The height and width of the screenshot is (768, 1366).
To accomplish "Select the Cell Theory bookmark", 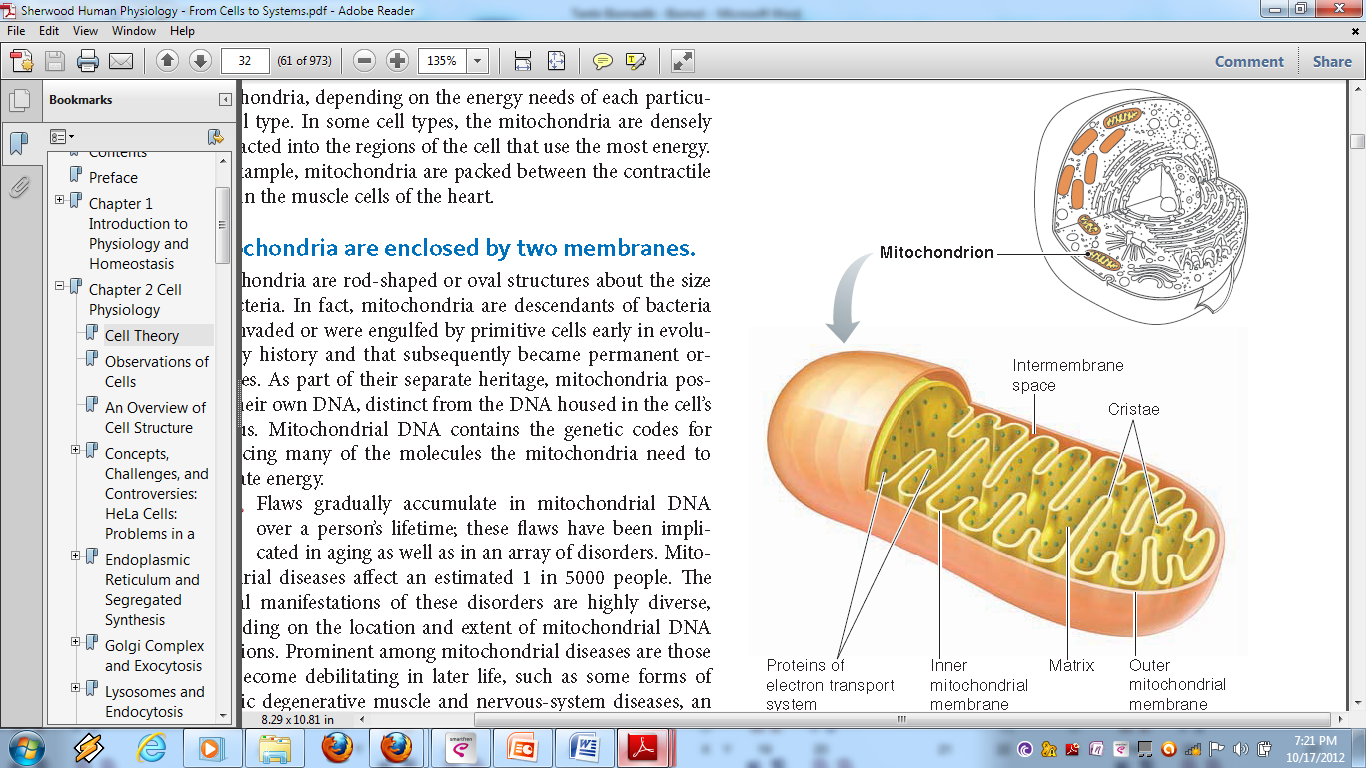I will pyautogui.click(x=142, y=336).
